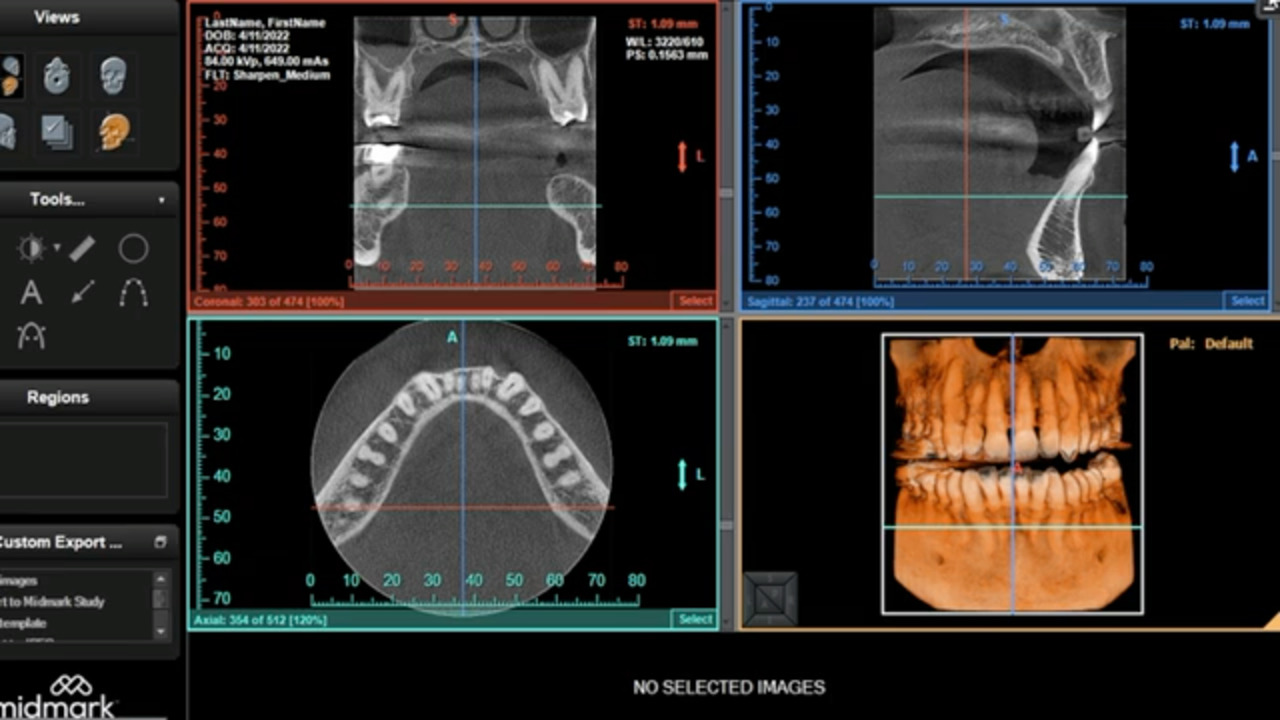The height and width of the screenshot is (720, 1280).
Task: Pick the ruler measurement tool
Action: (82, 248)
